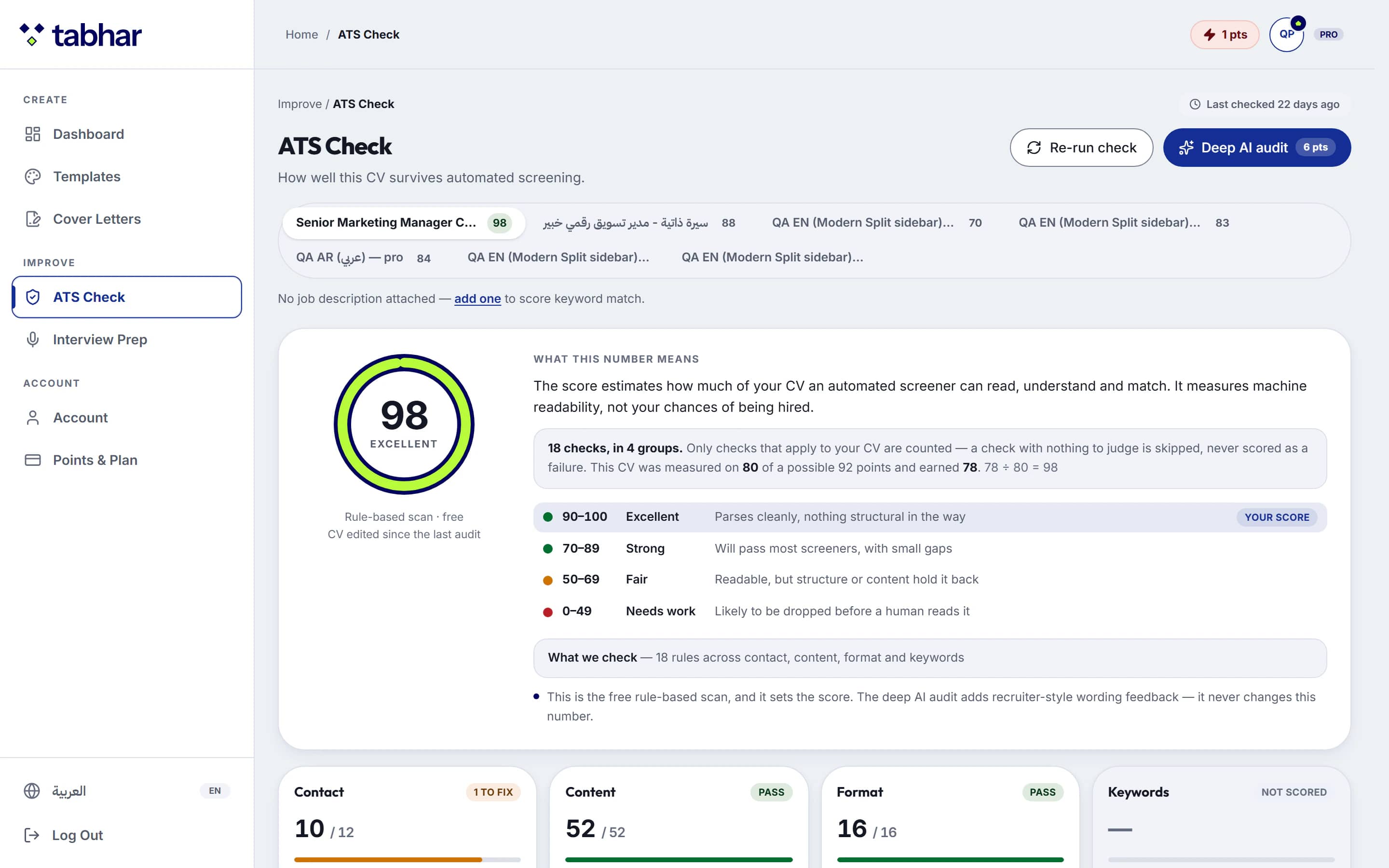Viewport: 1389px width, 868px height.
Task: Click the clock icon beside Last checked
Action: click(x=1195, y=104)
